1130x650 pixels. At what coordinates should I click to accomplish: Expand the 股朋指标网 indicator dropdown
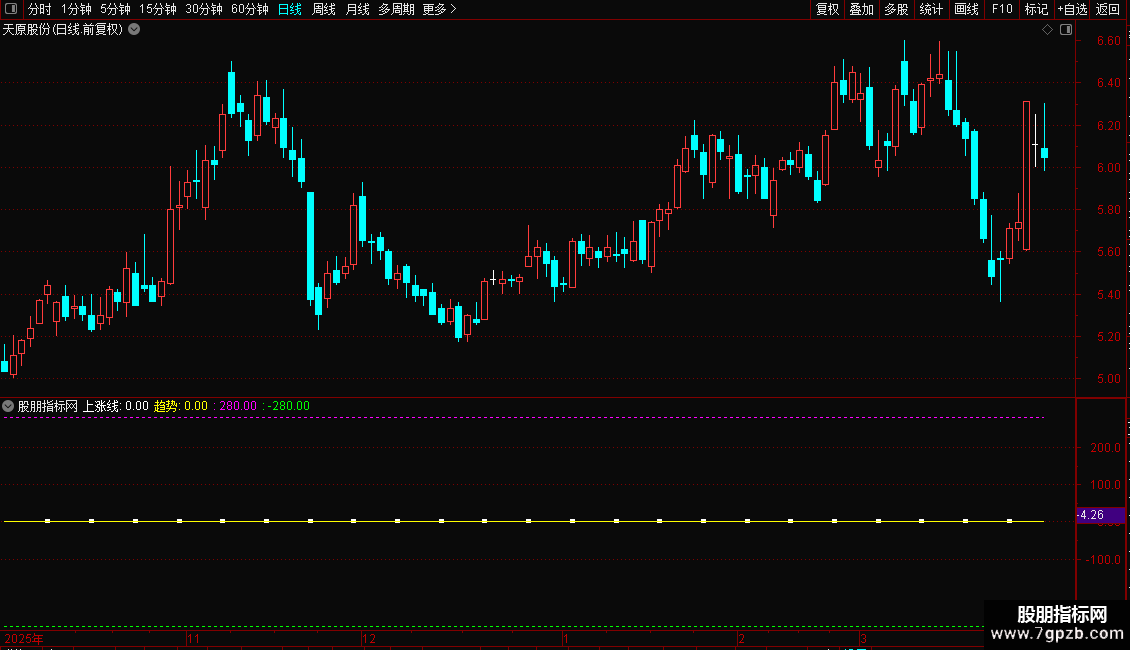(x=8, y=406)
